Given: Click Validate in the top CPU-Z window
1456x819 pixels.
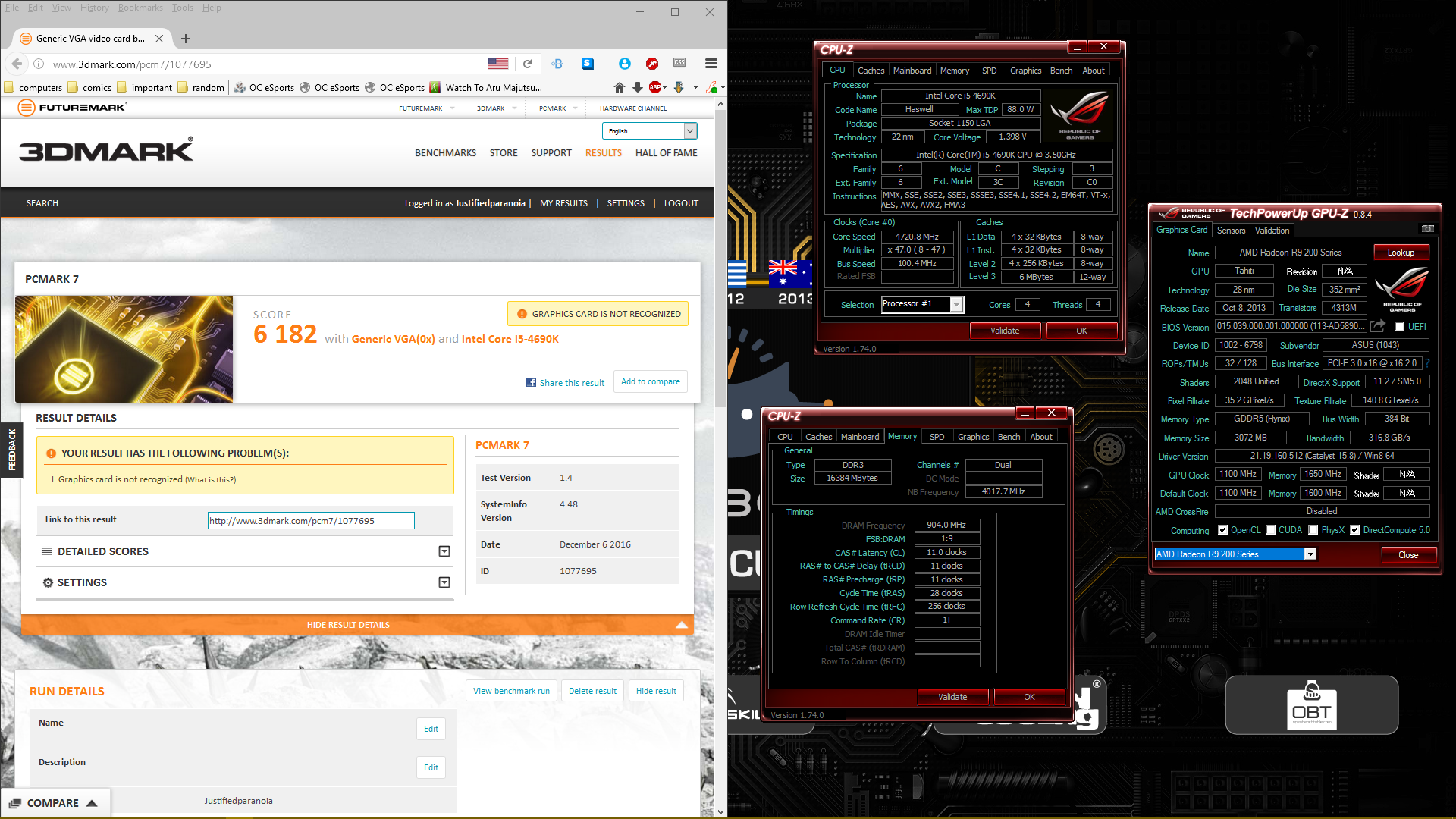Looking at the screenshot, I should pos(1005,331).
